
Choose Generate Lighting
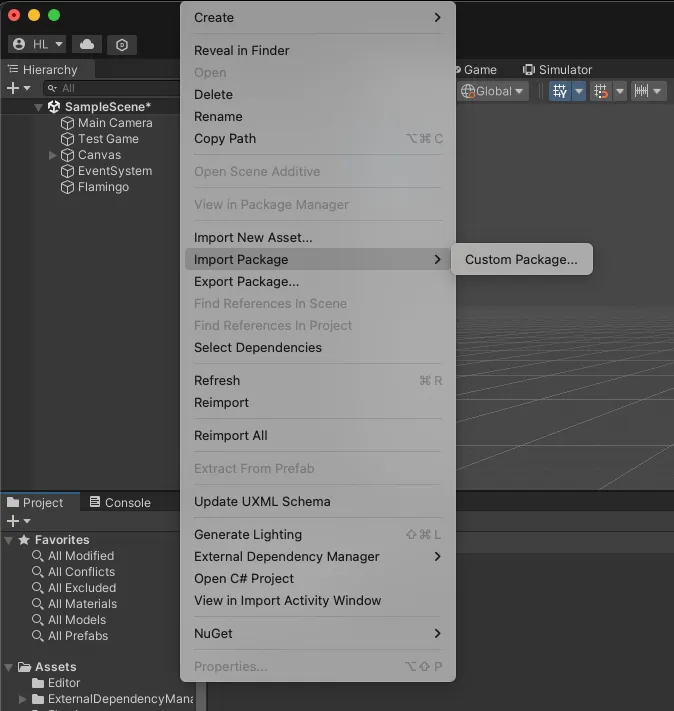click(x=317, y=535)
